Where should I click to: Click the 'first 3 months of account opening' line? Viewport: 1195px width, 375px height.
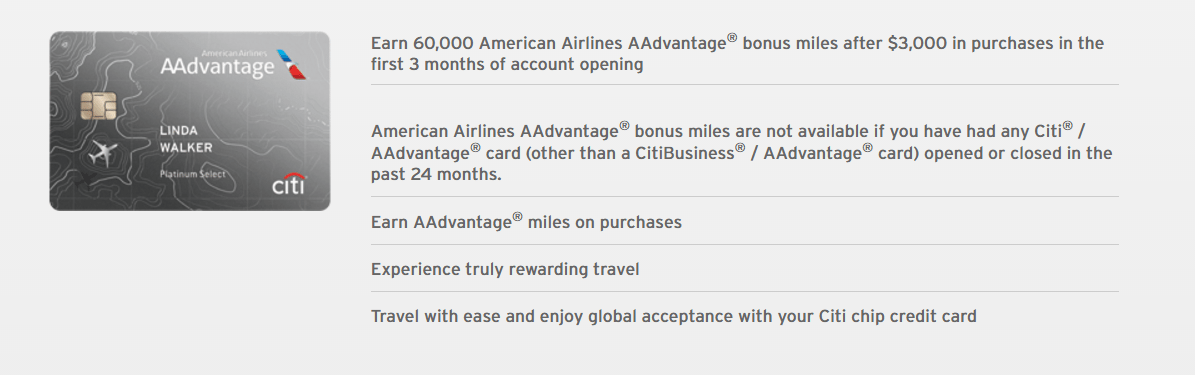click(507, 65)
